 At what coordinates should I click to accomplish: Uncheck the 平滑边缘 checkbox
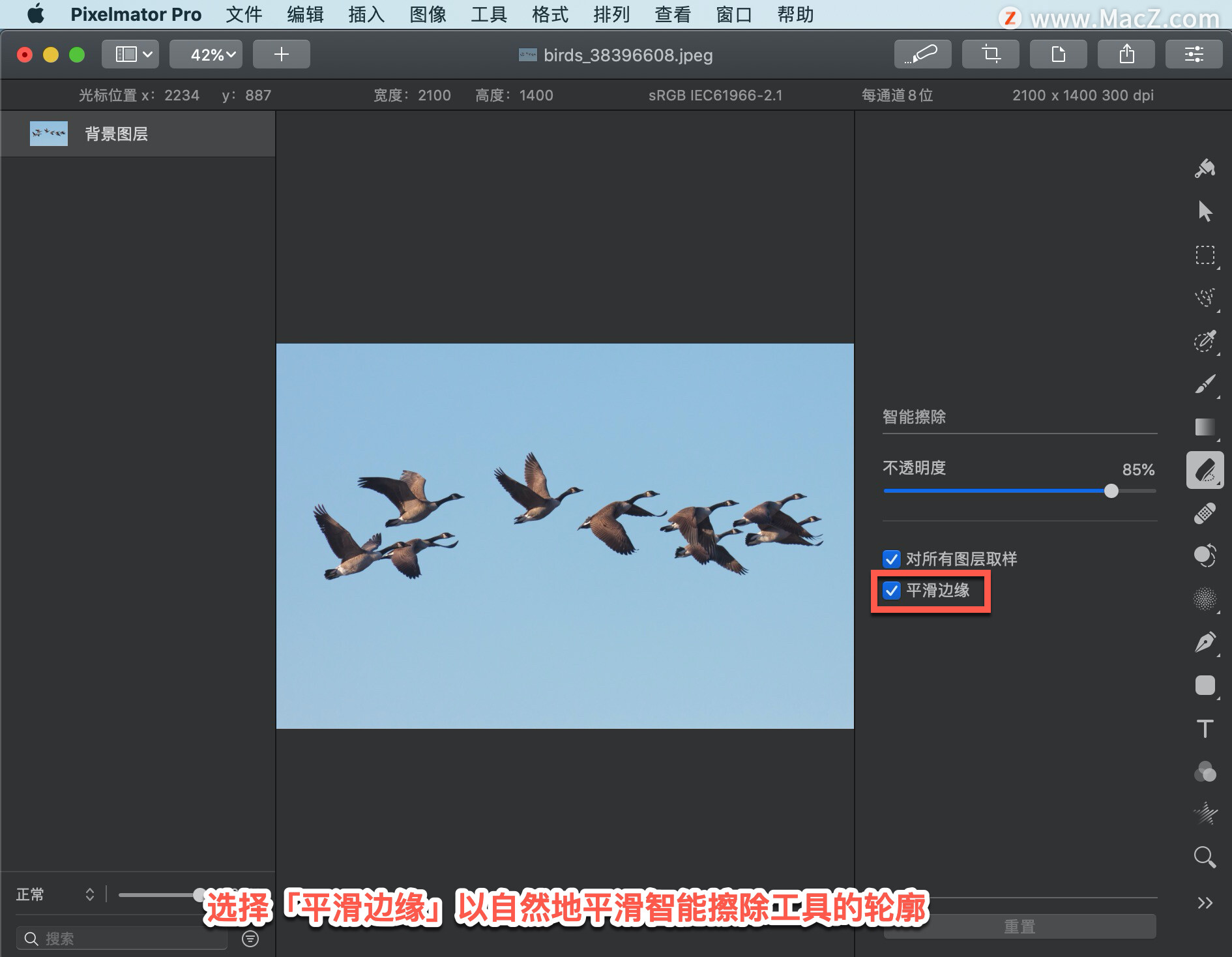tap(892, 591)
